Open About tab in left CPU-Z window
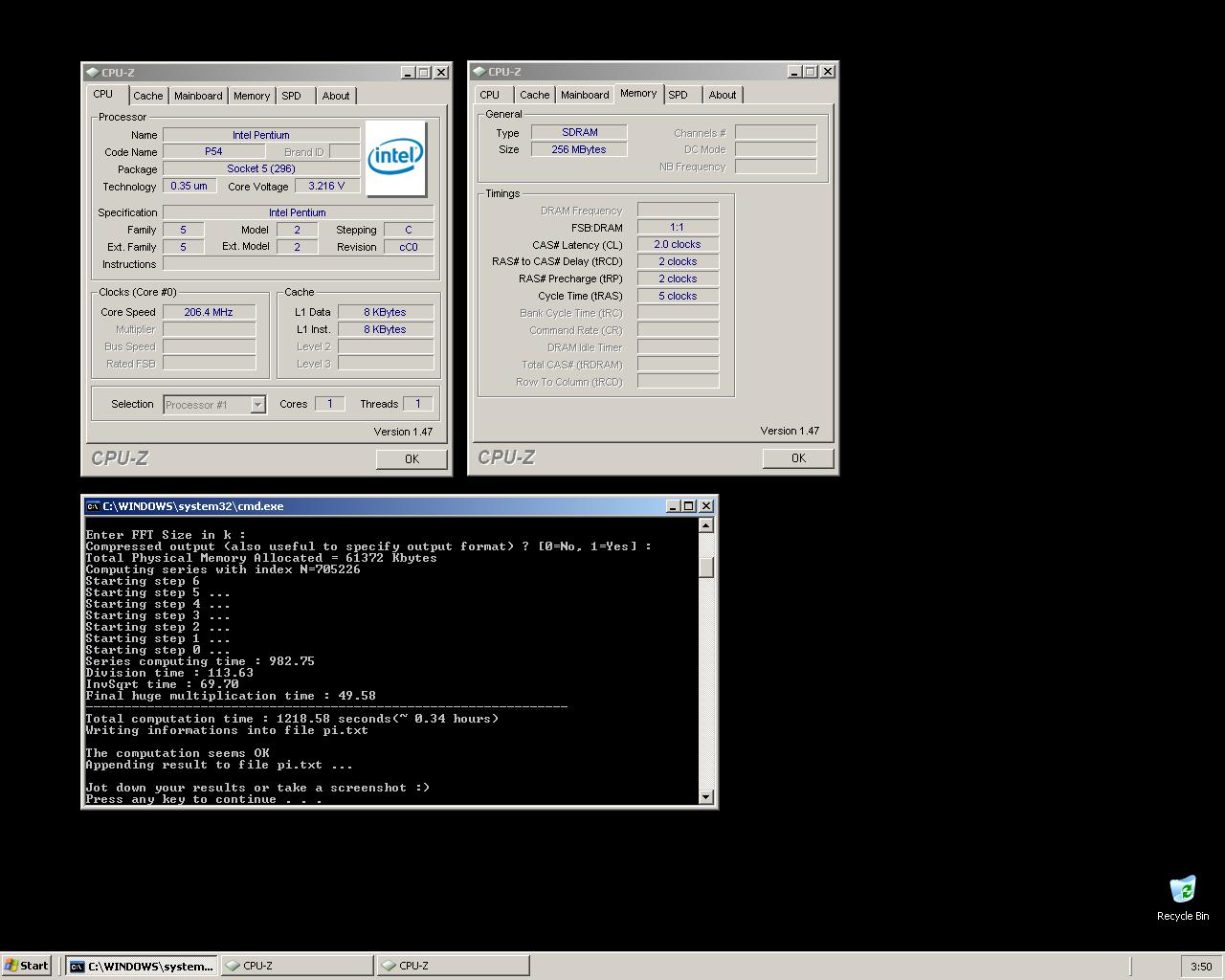This screenshot has height=980, width=1225. (x=336, y=96)
